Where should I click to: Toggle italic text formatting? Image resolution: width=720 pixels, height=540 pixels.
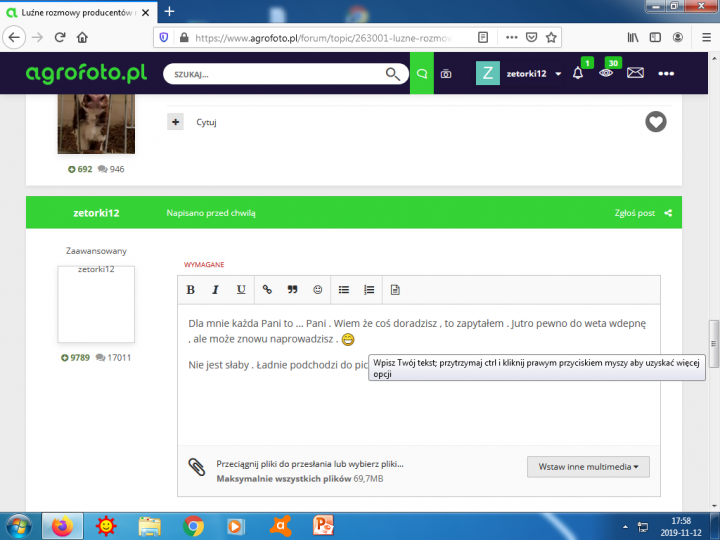(x=215, y=290)
